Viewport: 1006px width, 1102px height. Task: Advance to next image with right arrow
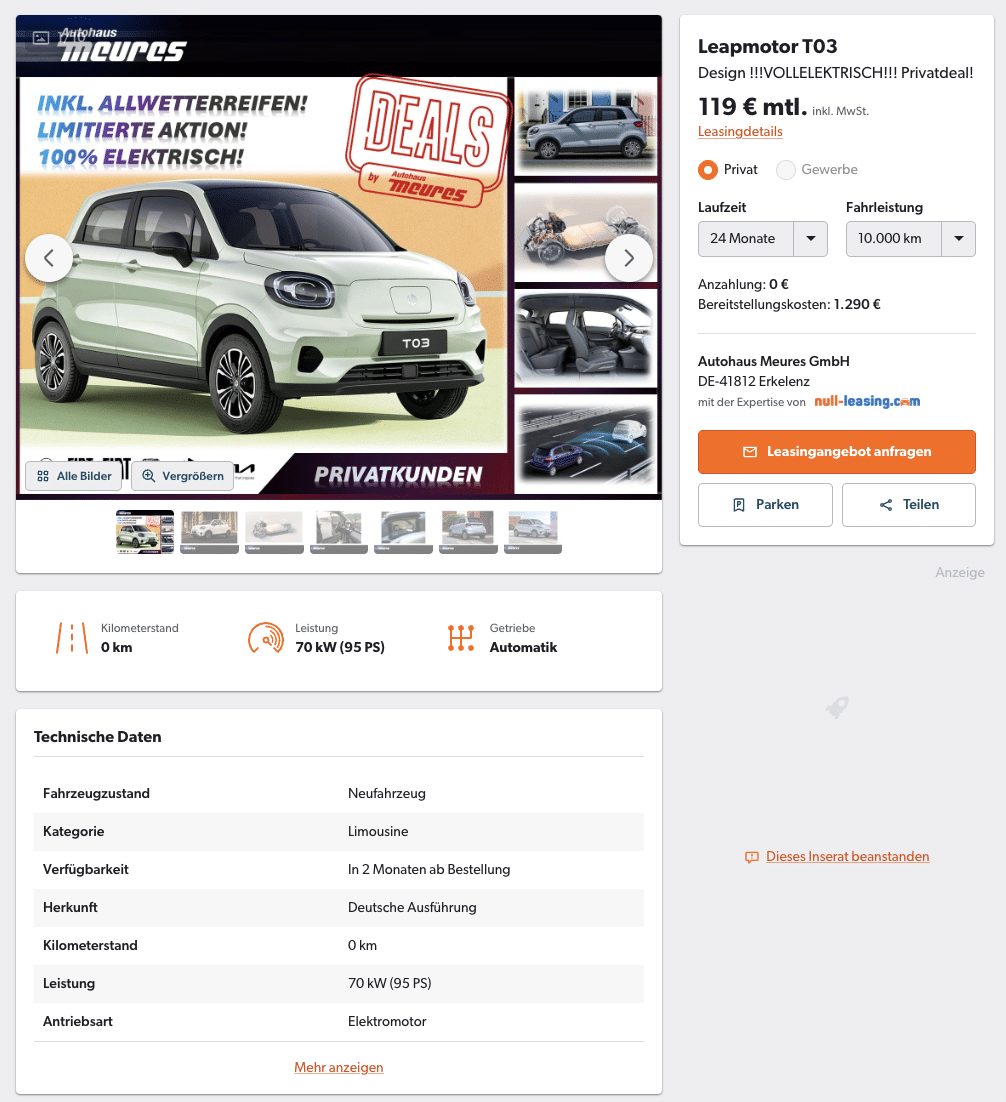628,258
